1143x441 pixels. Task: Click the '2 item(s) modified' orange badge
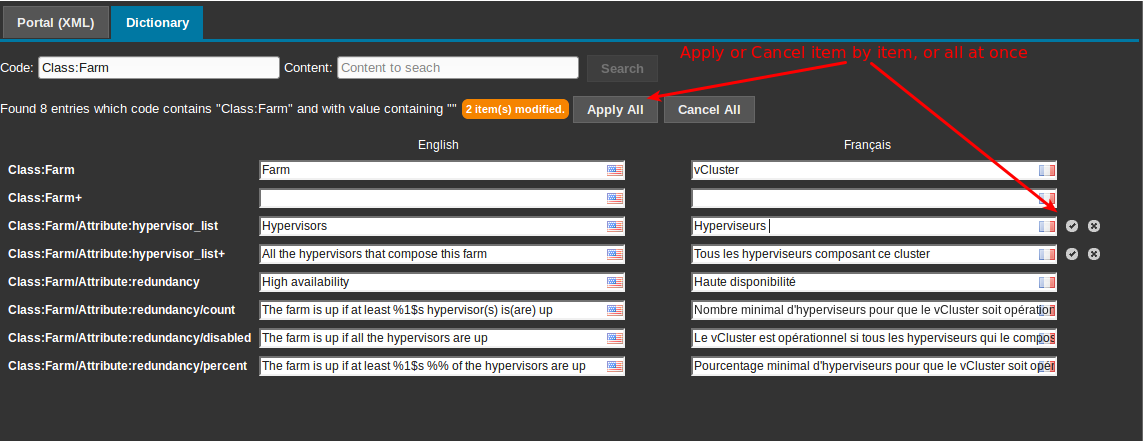coord(515,109)
